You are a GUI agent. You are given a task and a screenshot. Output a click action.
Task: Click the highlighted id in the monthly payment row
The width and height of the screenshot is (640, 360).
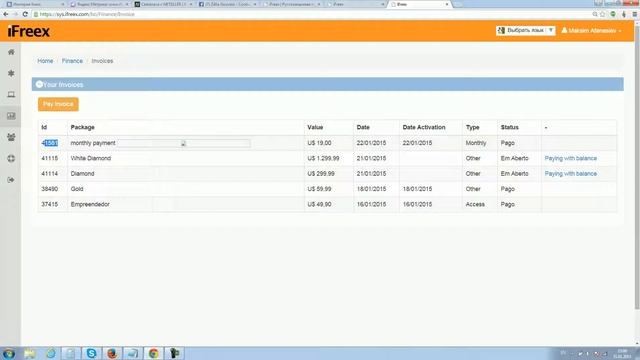pyautogui.click(x=49, y=143)
